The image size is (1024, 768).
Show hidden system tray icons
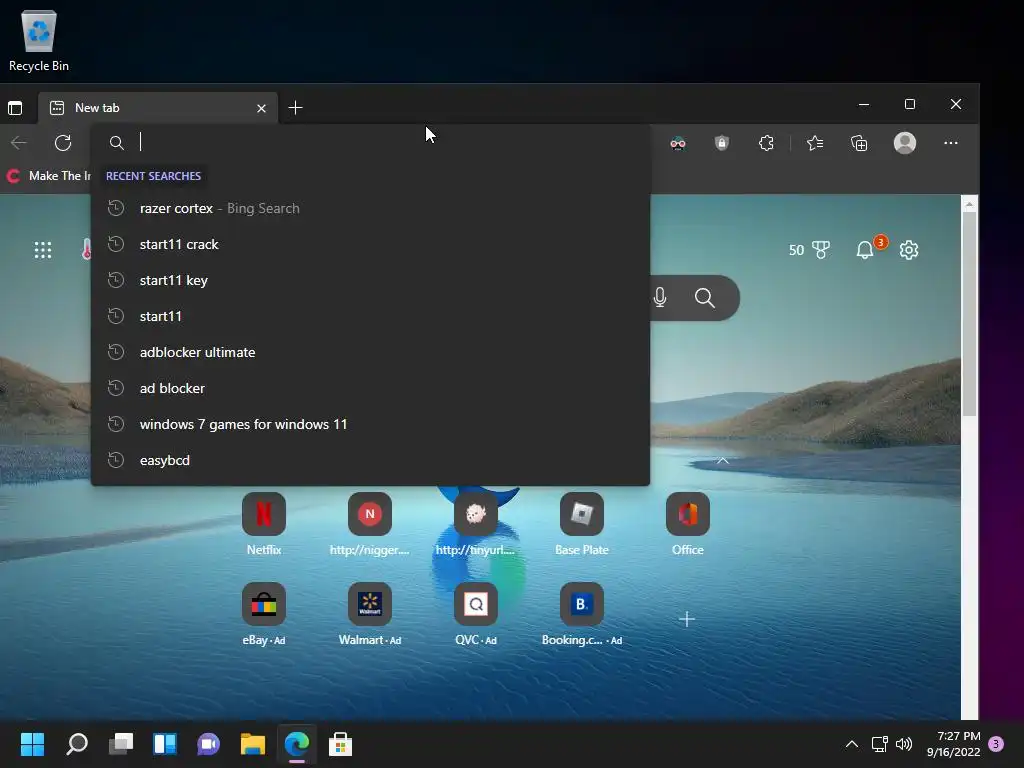point(852,744)
